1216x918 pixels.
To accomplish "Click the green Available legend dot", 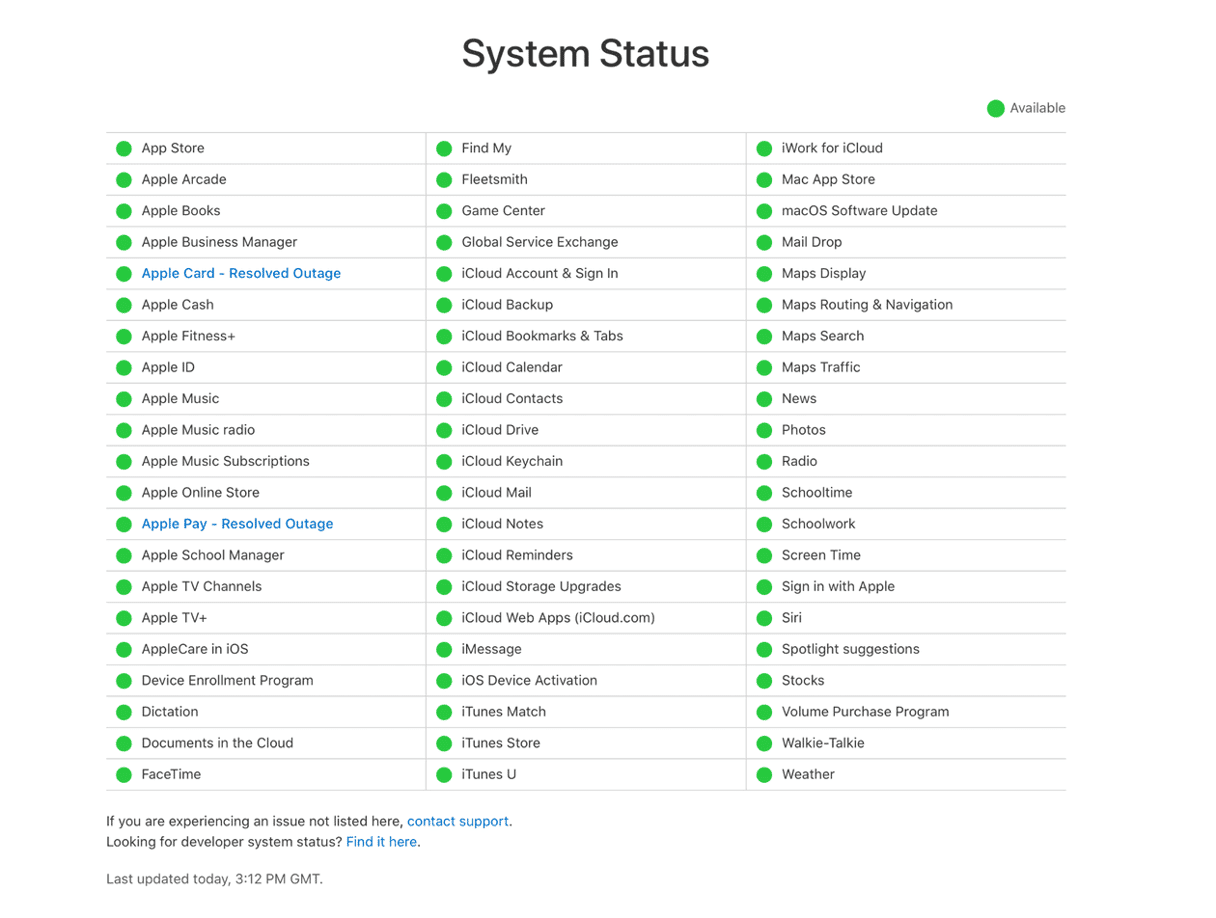I will [995, 109].
